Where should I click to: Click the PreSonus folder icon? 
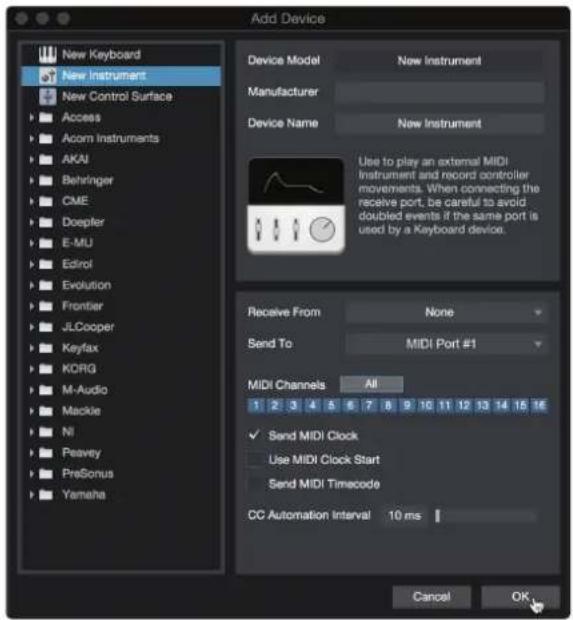pos(46,474)
